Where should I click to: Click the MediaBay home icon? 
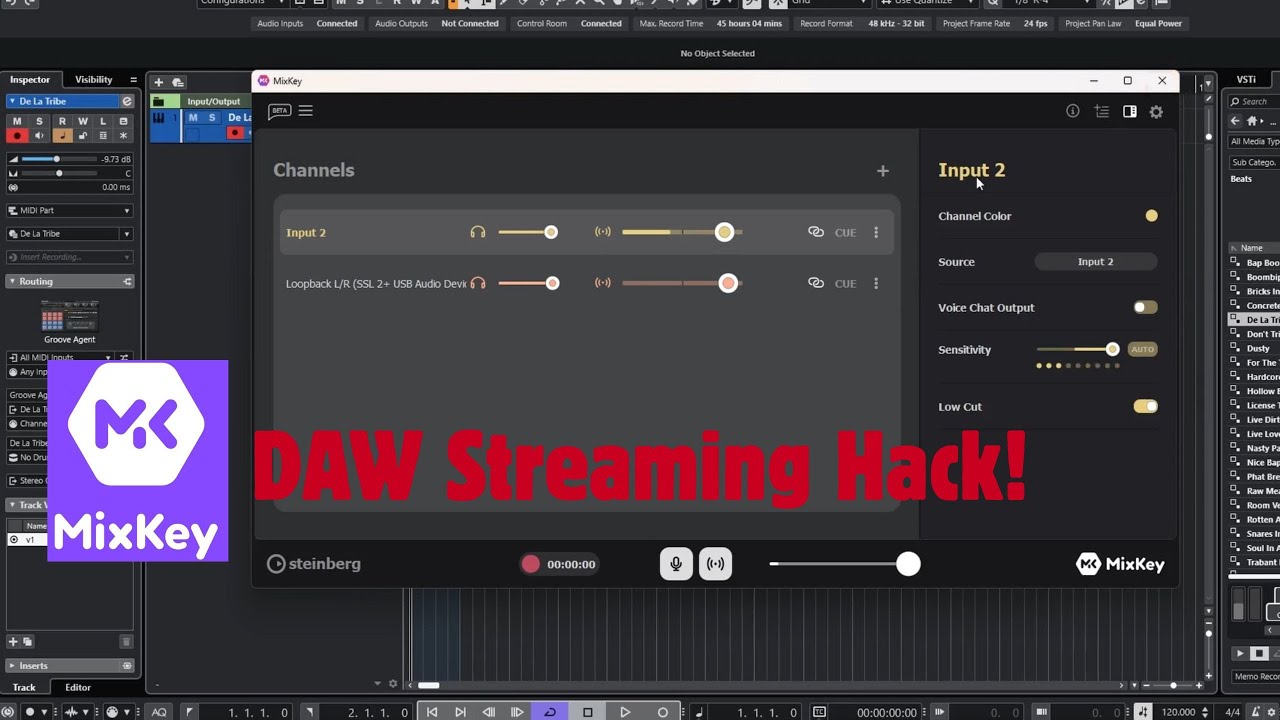pos(1252,121)
